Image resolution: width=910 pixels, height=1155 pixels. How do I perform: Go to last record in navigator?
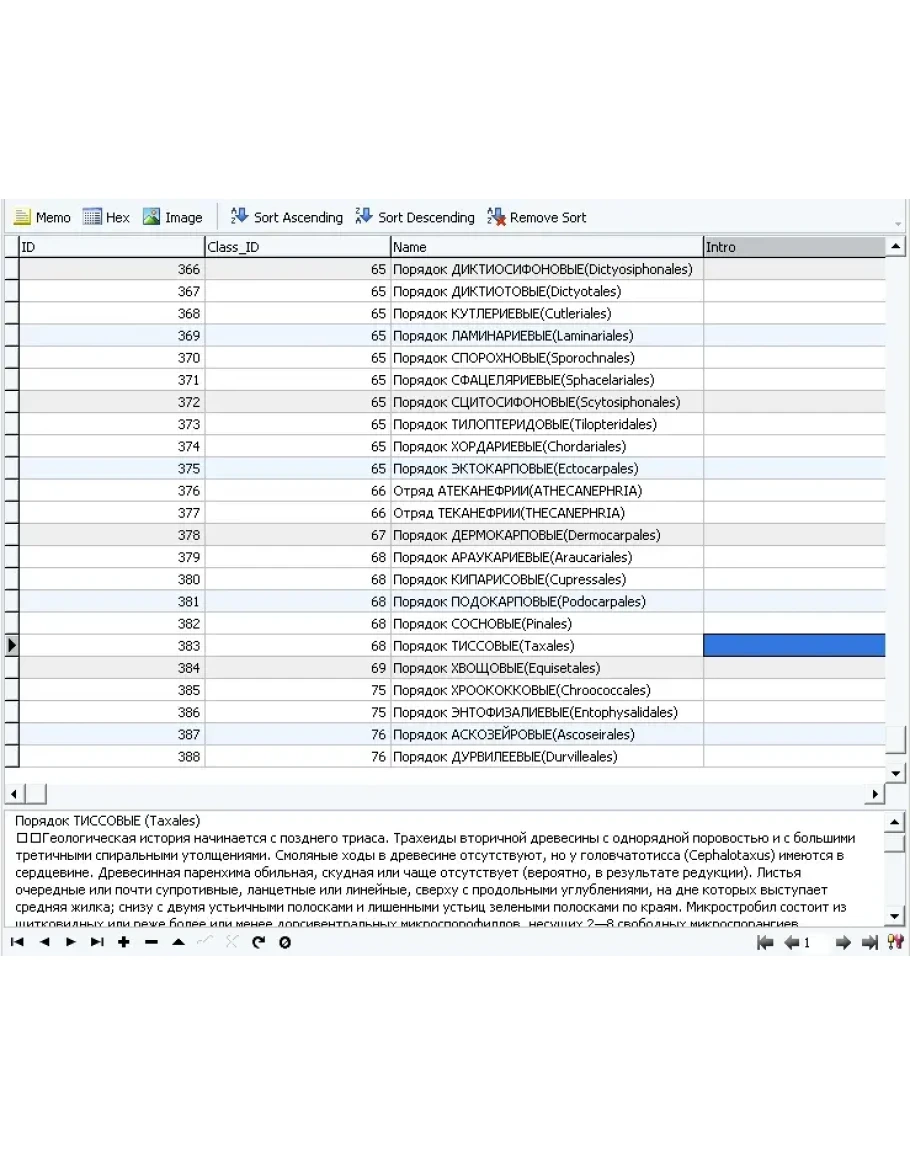[x=97, y=942]
